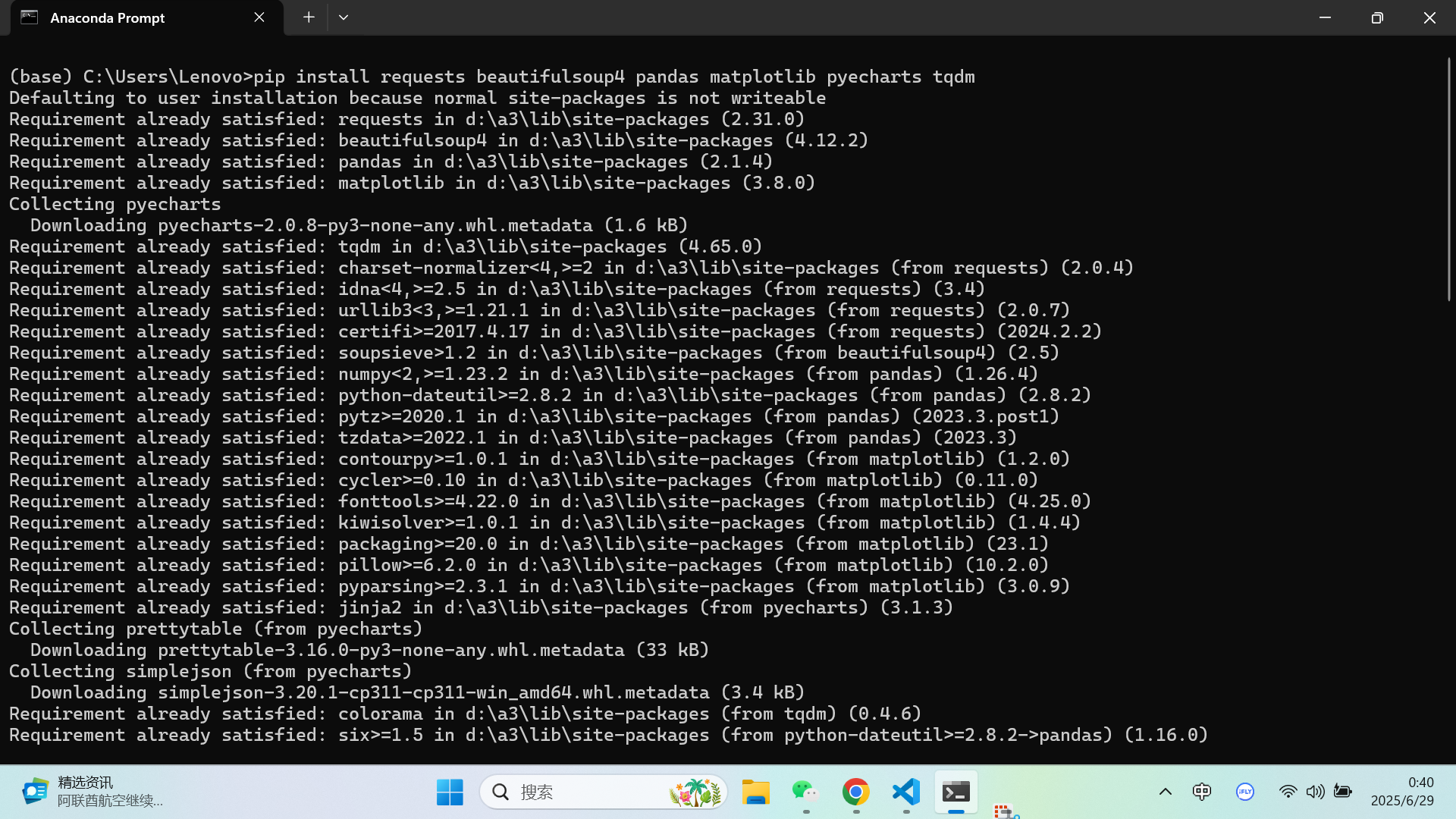Open the Wi-Fi network settings
1456x819 pixels.
(1288, 792)
